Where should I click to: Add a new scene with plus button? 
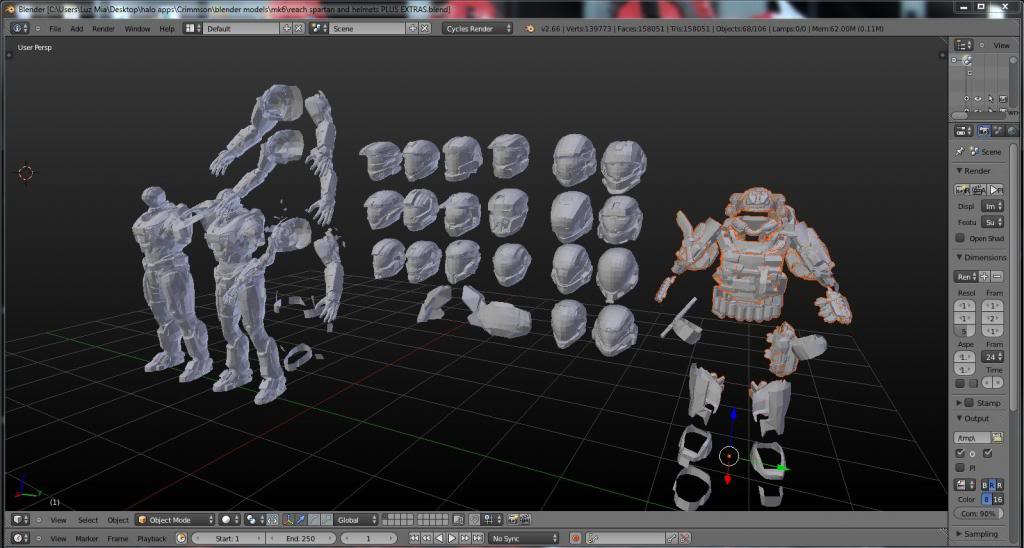[413, 29]
